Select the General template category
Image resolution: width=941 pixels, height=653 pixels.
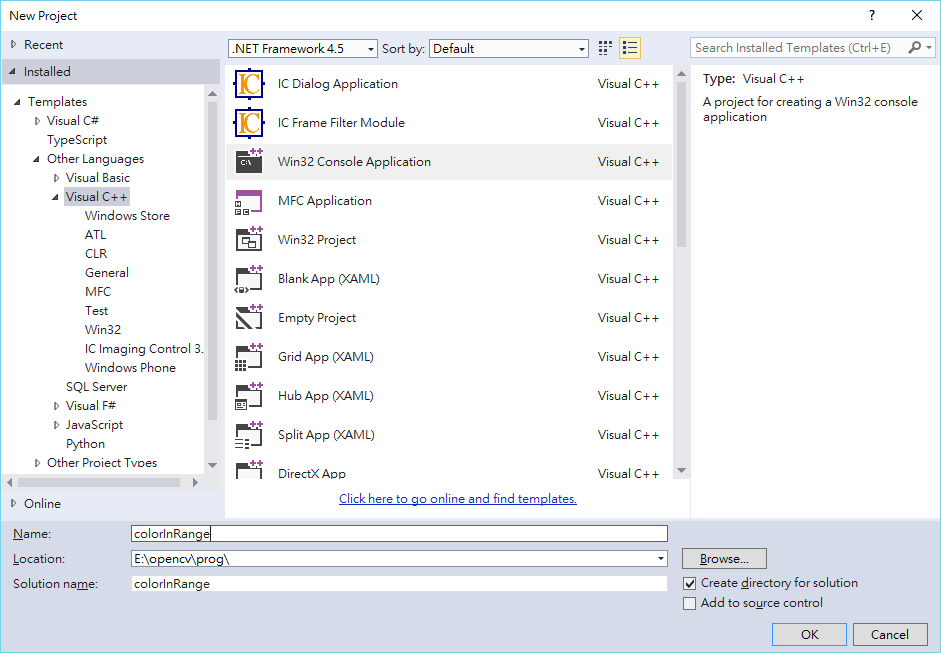107,272
